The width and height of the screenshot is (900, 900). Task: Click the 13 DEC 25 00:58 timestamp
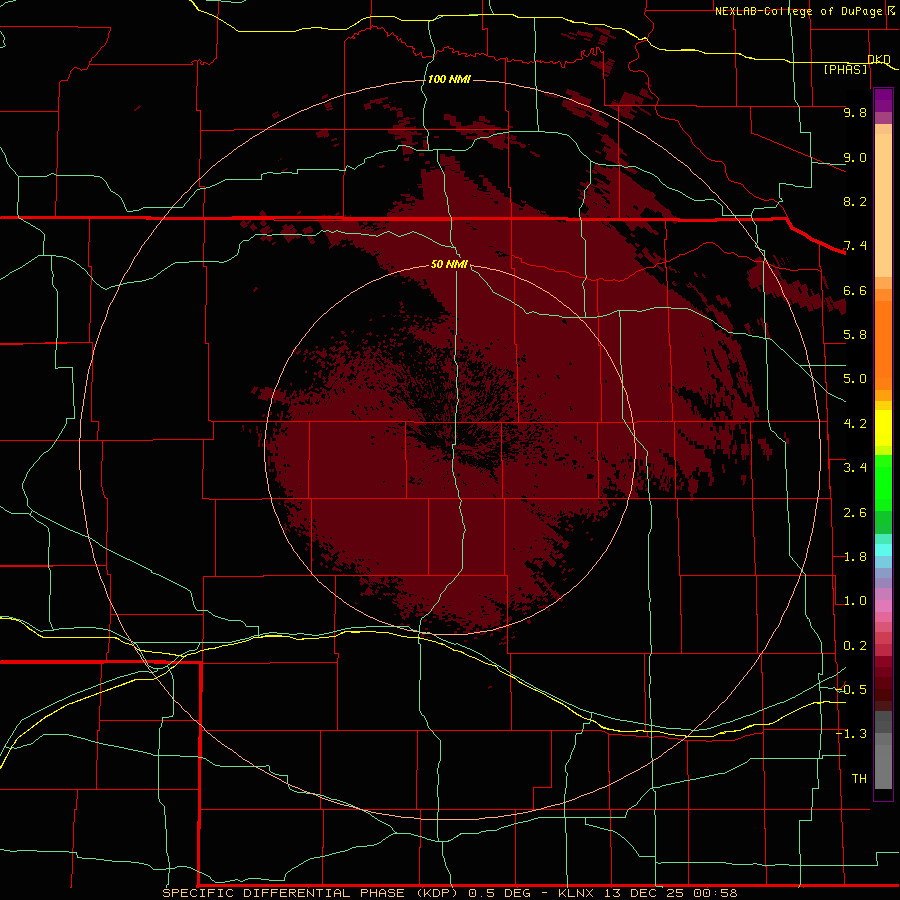[670, 893]
